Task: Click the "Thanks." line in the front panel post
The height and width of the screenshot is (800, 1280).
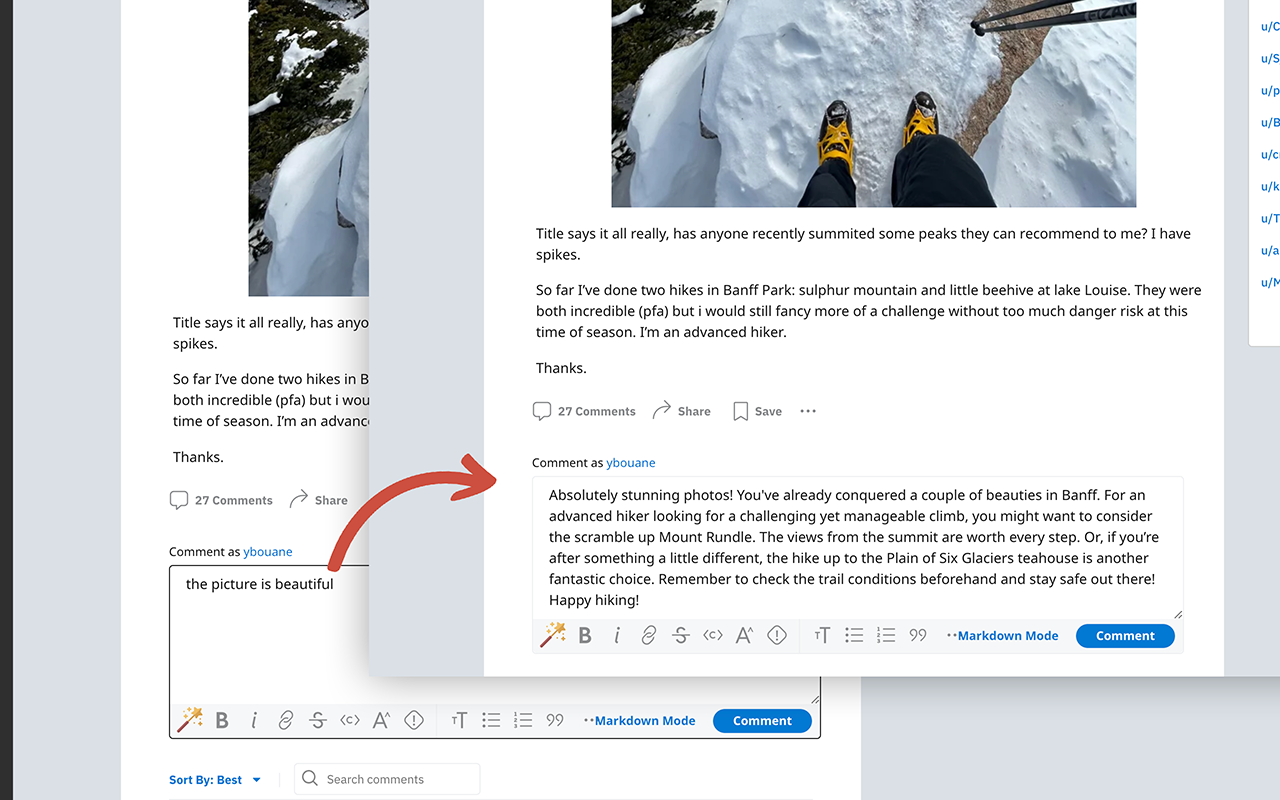Action: (561, 368)
